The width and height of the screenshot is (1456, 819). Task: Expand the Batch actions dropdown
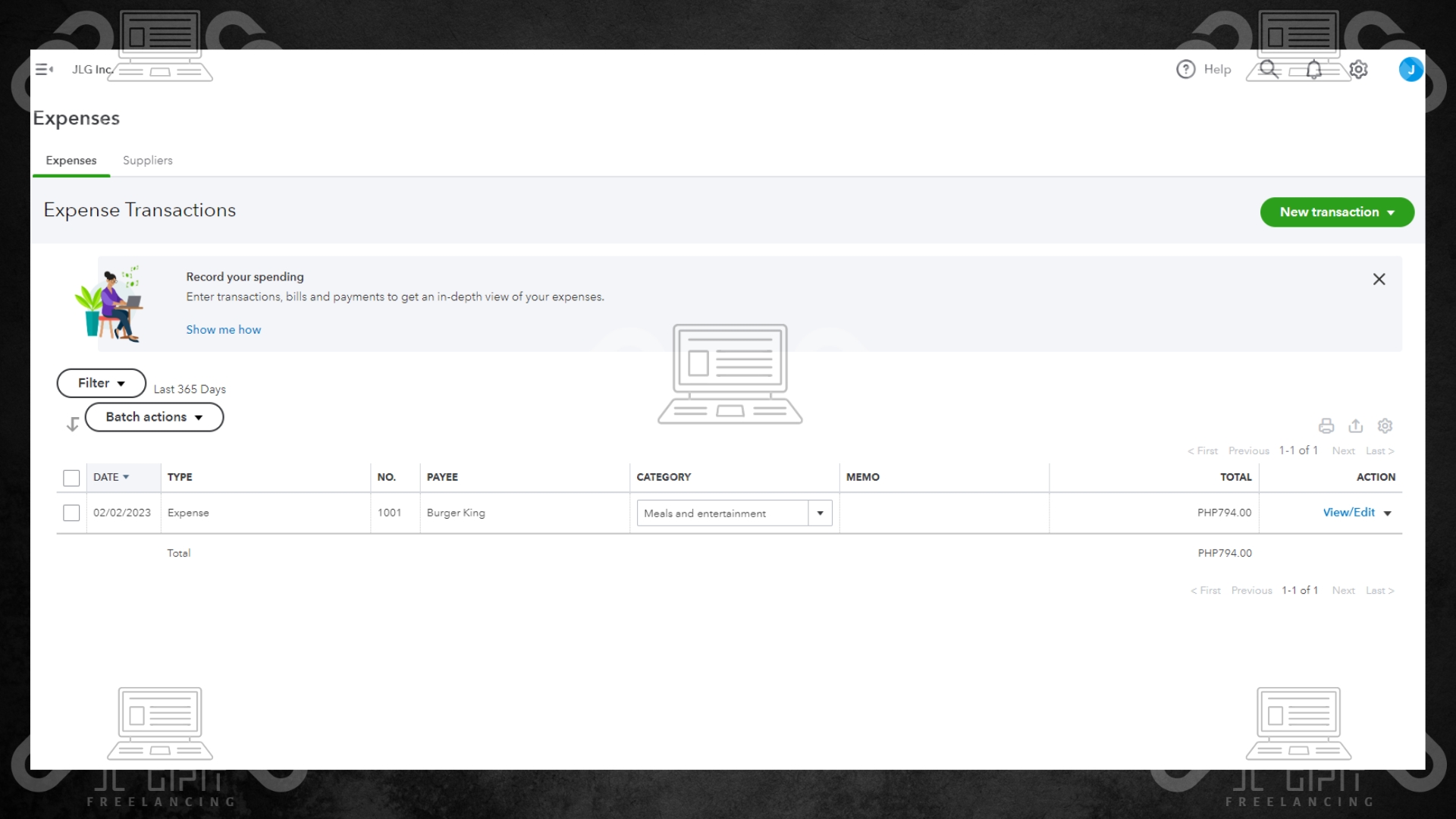(x=154, y=417)
